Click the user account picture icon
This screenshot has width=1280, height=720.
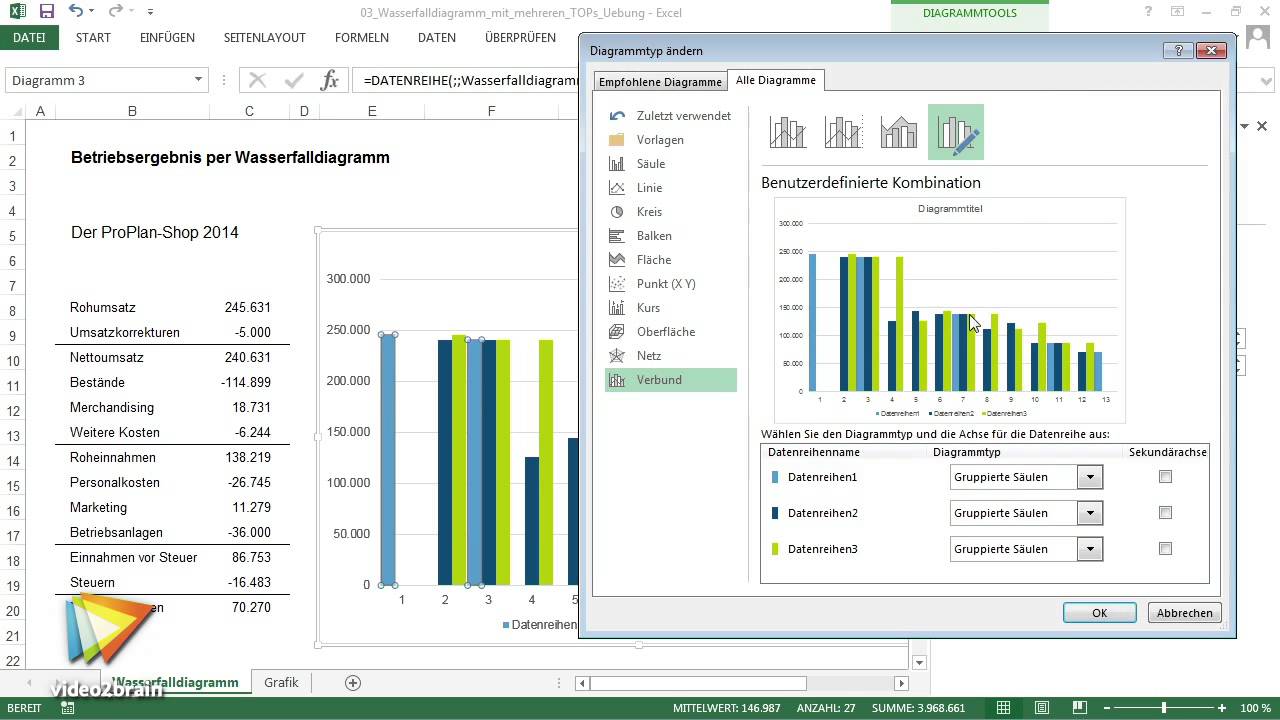(1259, 38)
